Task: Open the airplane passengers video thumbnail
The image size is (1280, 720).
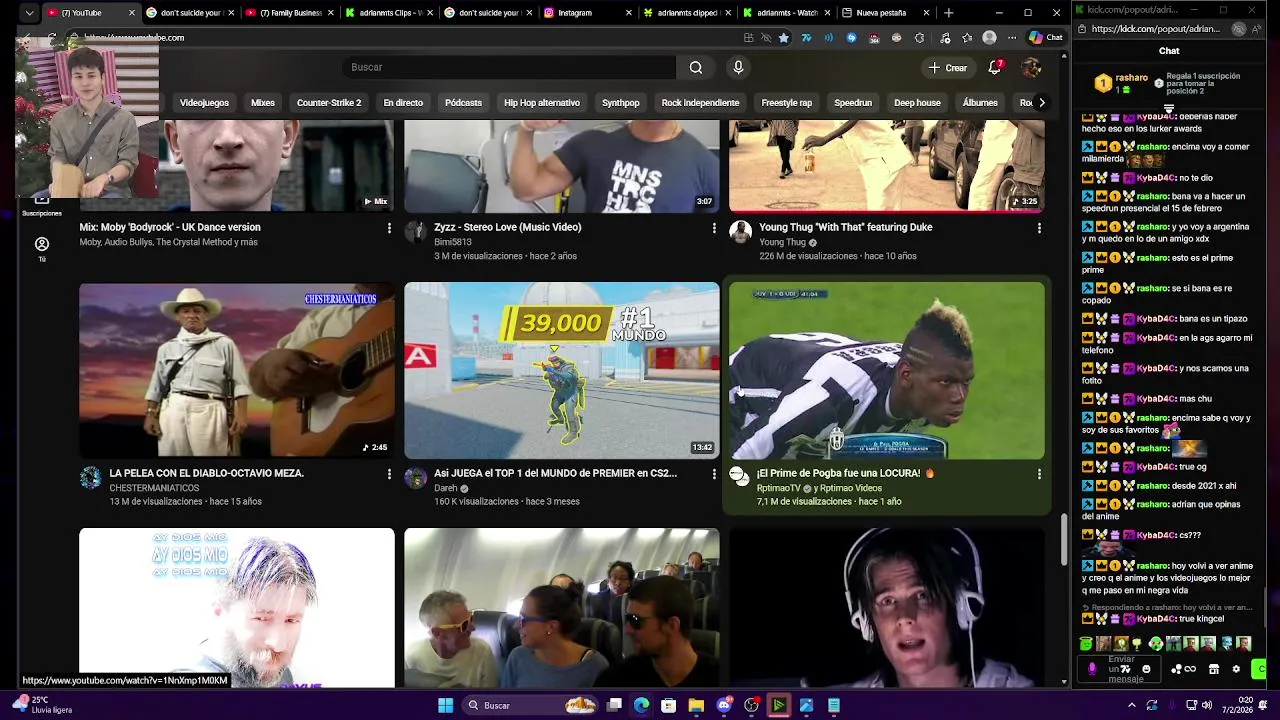Action: pos(562,607)
